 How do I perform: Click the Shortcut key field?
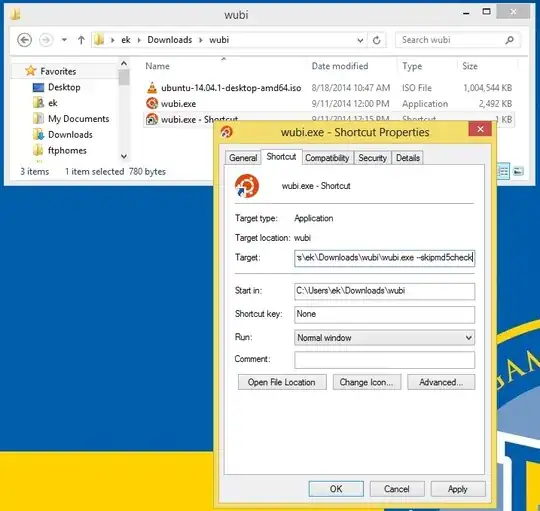pyautogui.click(x=384, y=314)
